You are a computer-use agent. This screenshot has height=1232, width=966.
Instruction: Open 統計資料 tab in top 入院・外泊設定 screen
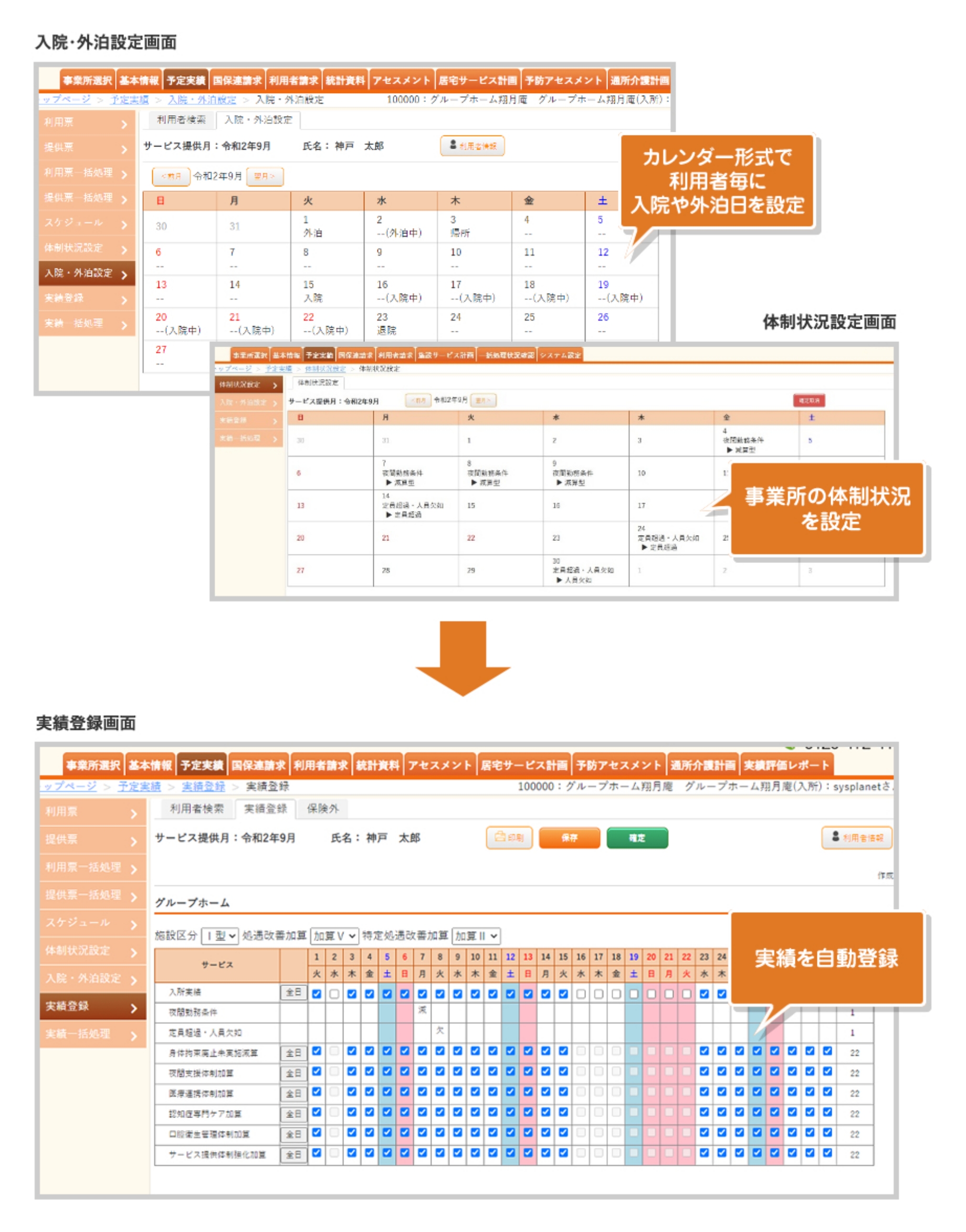(x=345, y=80)
